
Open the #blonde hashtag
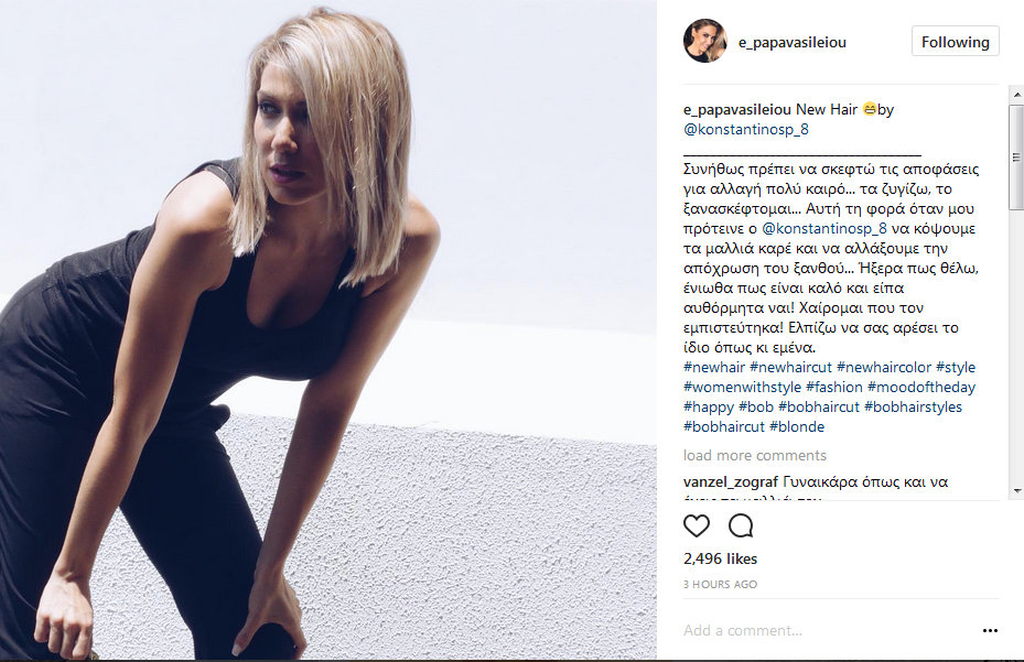797,427
